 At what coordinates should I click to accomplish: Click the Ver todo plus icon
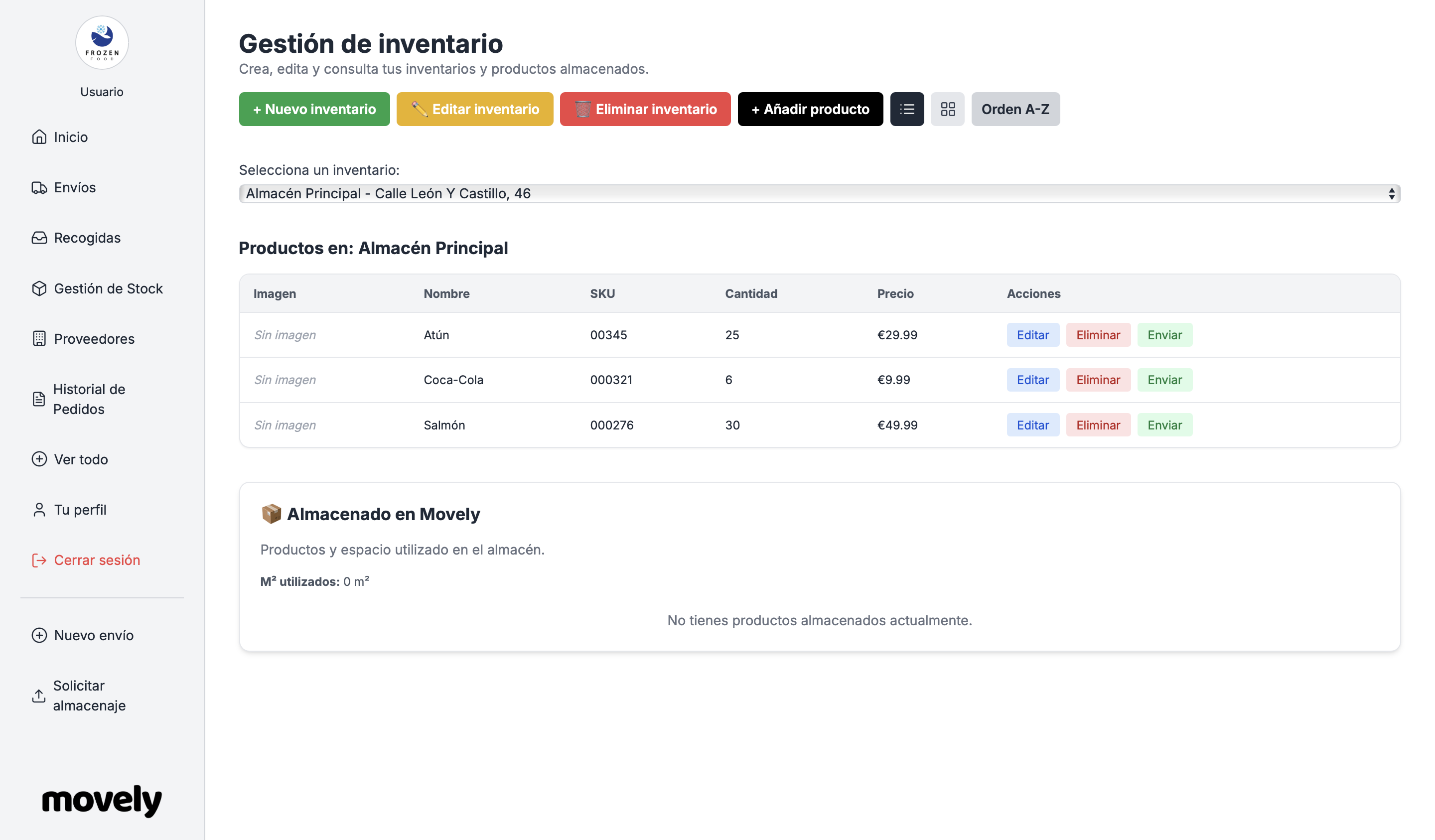(x=39, y=459)
